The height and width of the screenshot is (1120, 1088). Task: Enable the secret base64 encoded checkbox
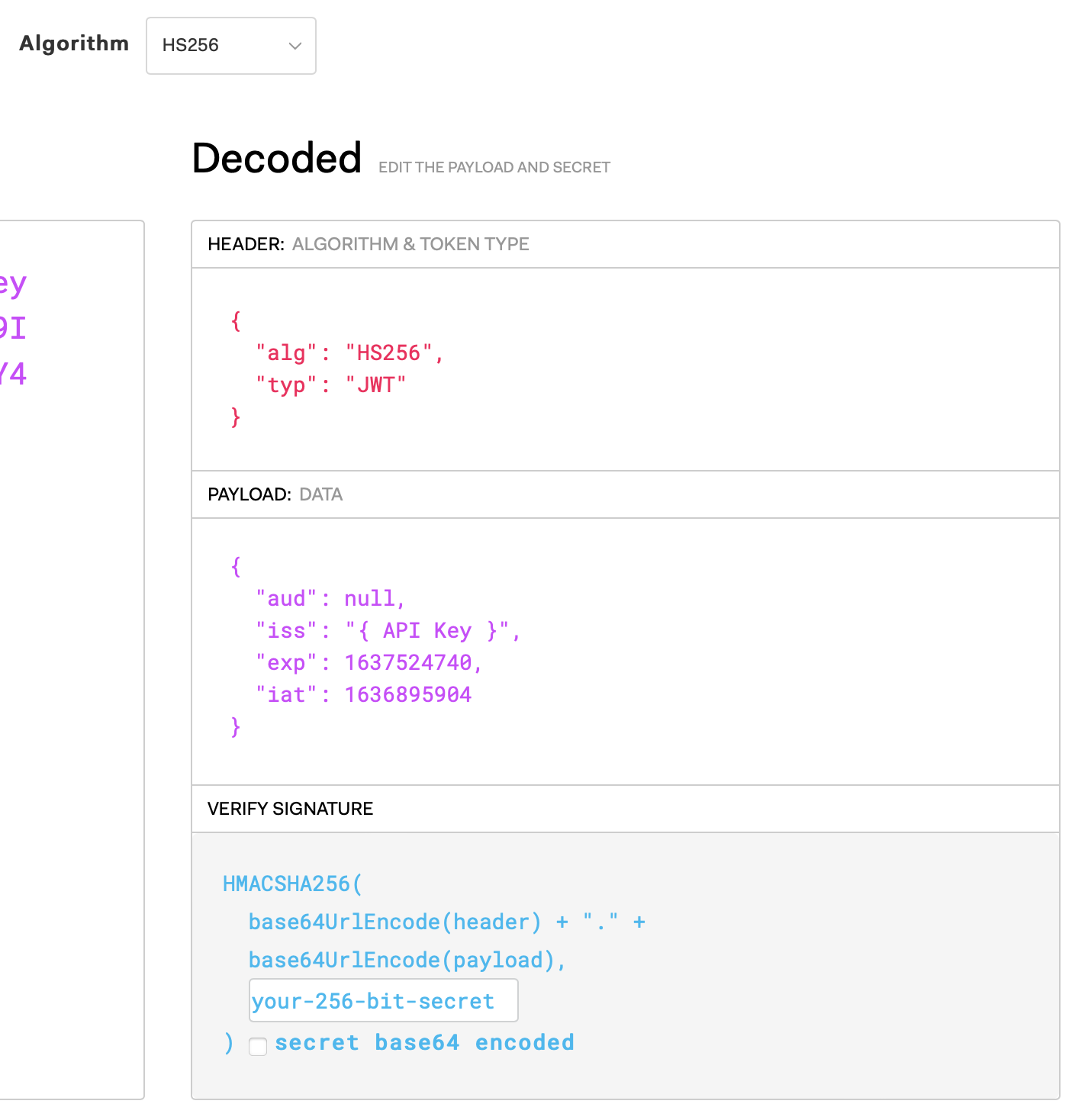pyautogui.click(x=258, y=1046)
